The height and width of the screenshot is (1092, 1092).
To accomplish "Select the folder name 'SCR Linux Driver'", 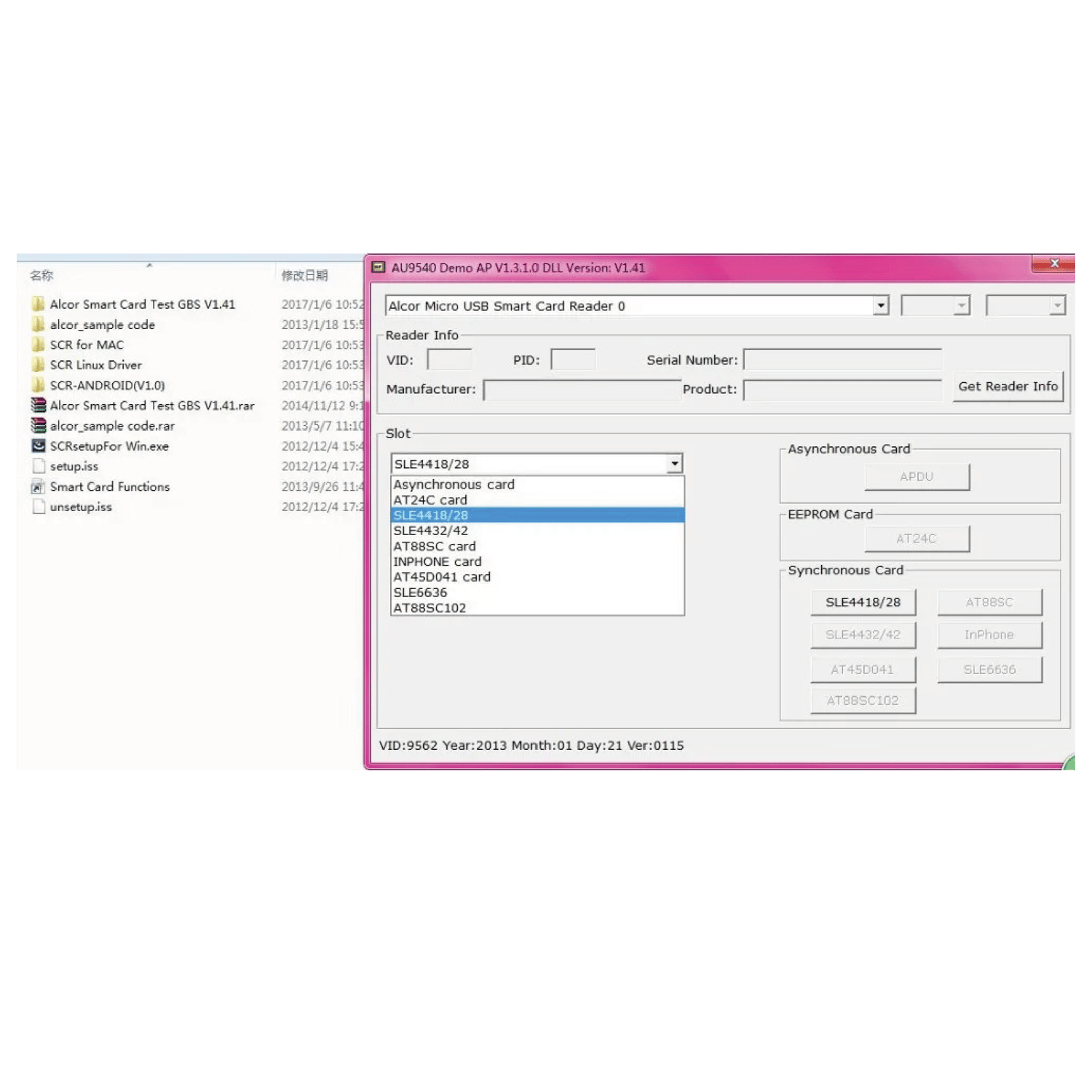I will [x=96, y=365].
